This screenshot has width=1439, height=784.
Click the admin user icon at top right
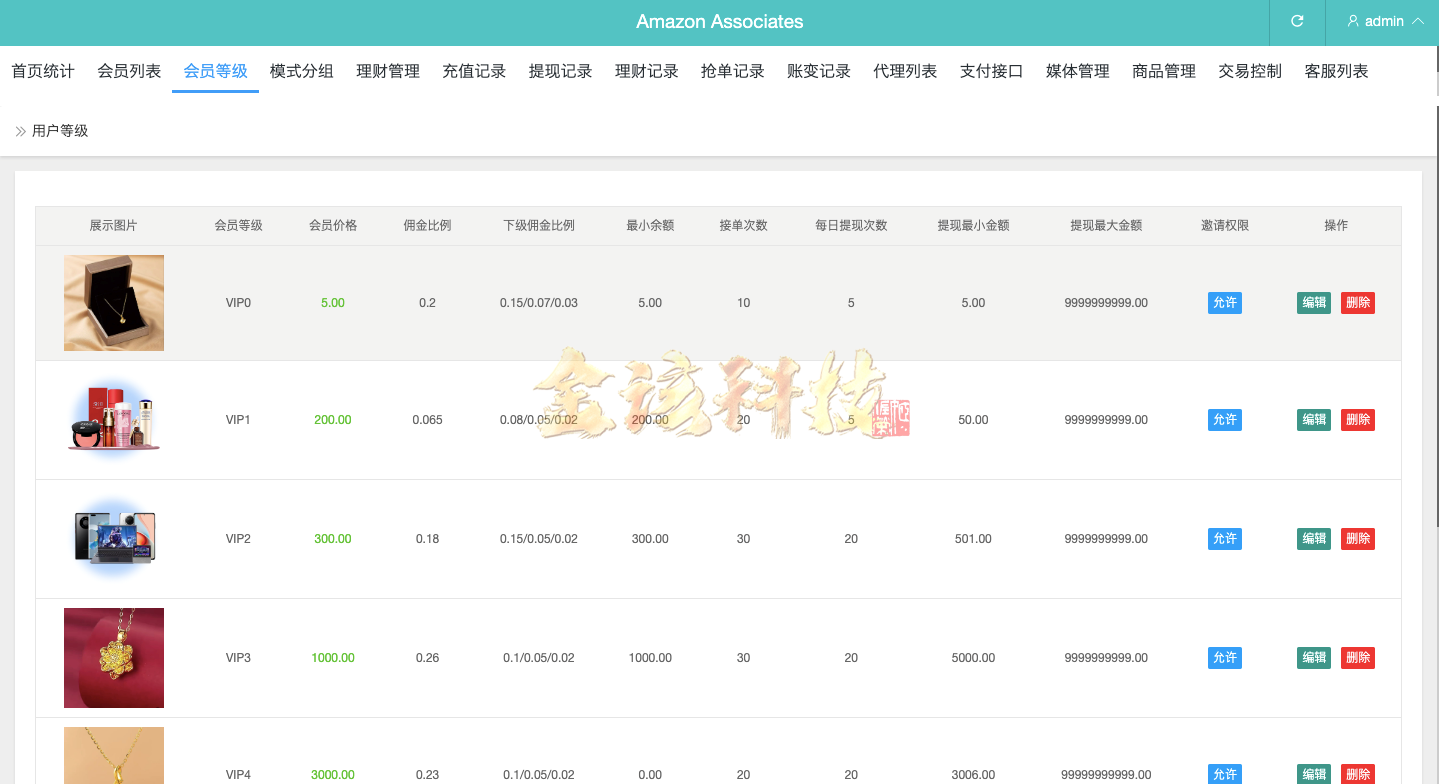click(1354, 21)
